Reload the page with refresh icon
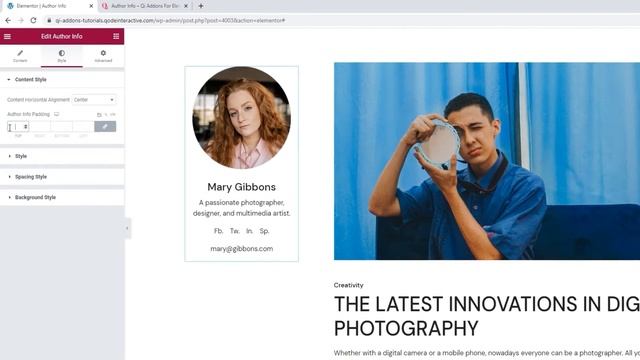Image resolution: width=640 pixels, height=360 pixels. [x=33, y=20]
